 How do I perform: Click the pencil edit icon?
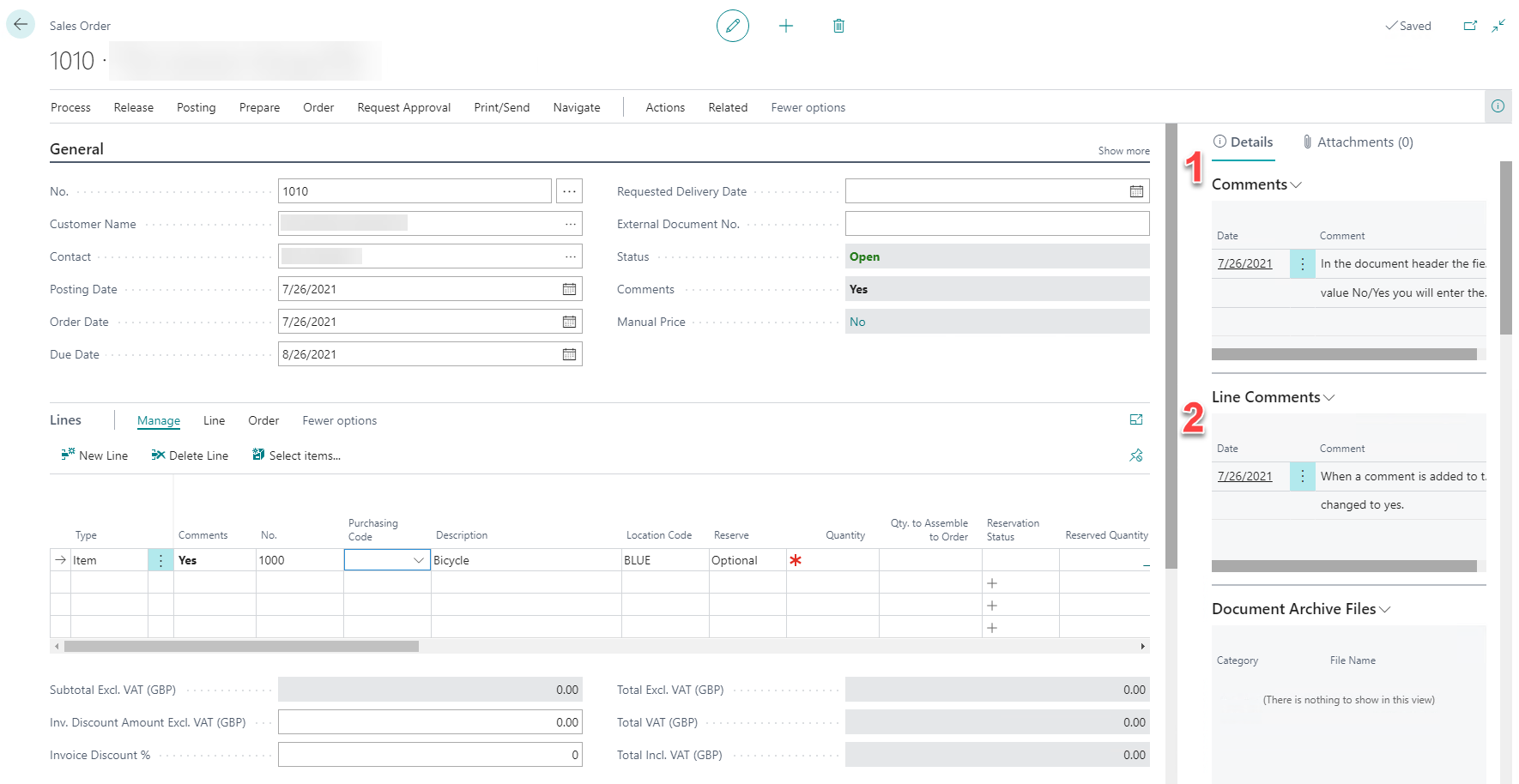pos(732,26)
